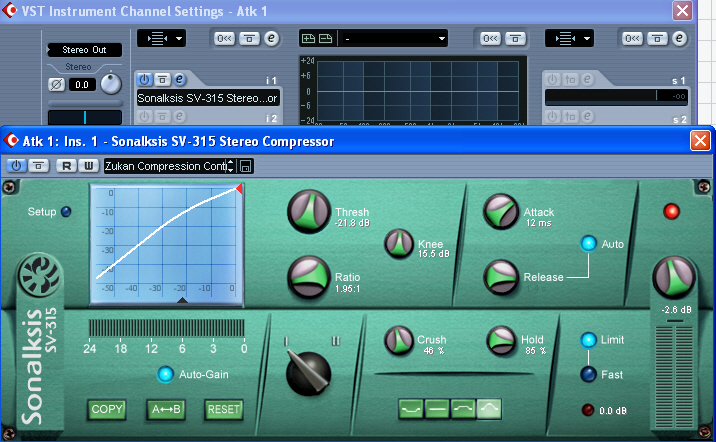Click the Thresh knob

pos(309,212)
